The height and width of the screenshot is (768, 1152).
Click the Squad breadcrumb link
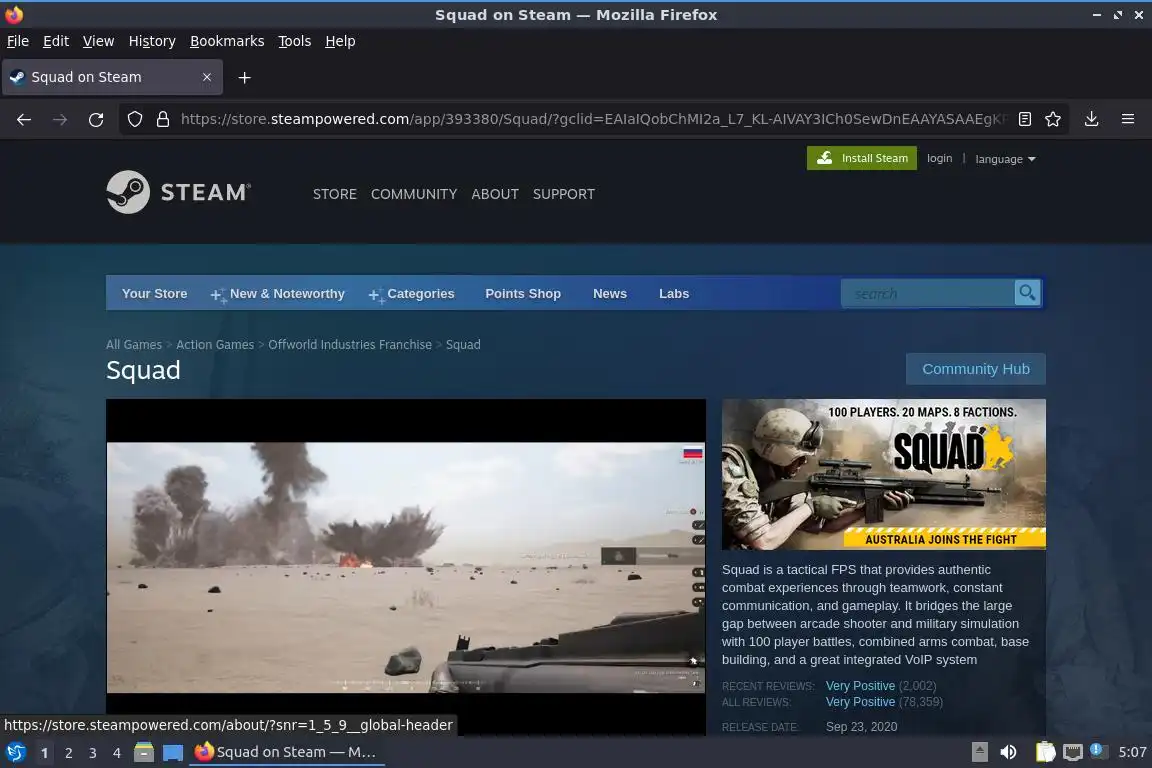(463, 344)
